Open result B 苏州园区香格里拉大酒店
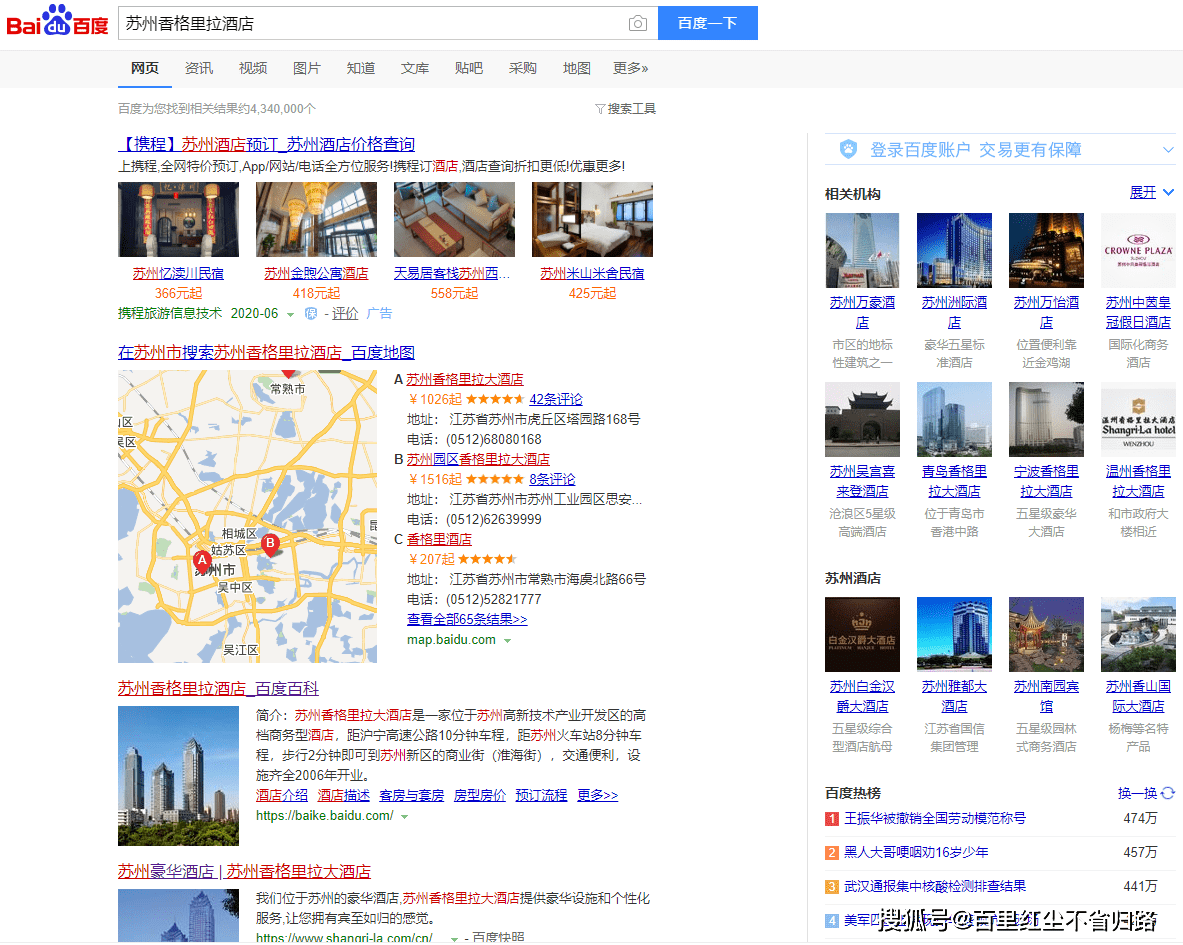 478,459
